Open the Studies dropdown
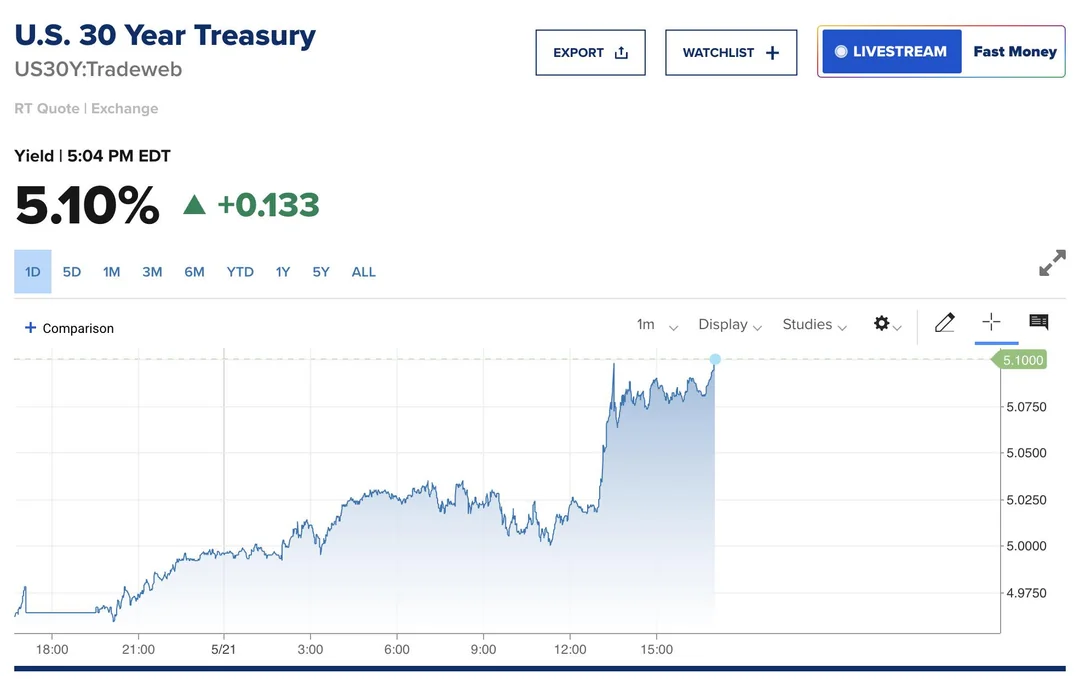The image size is (1080, 679). pos(814,325)
